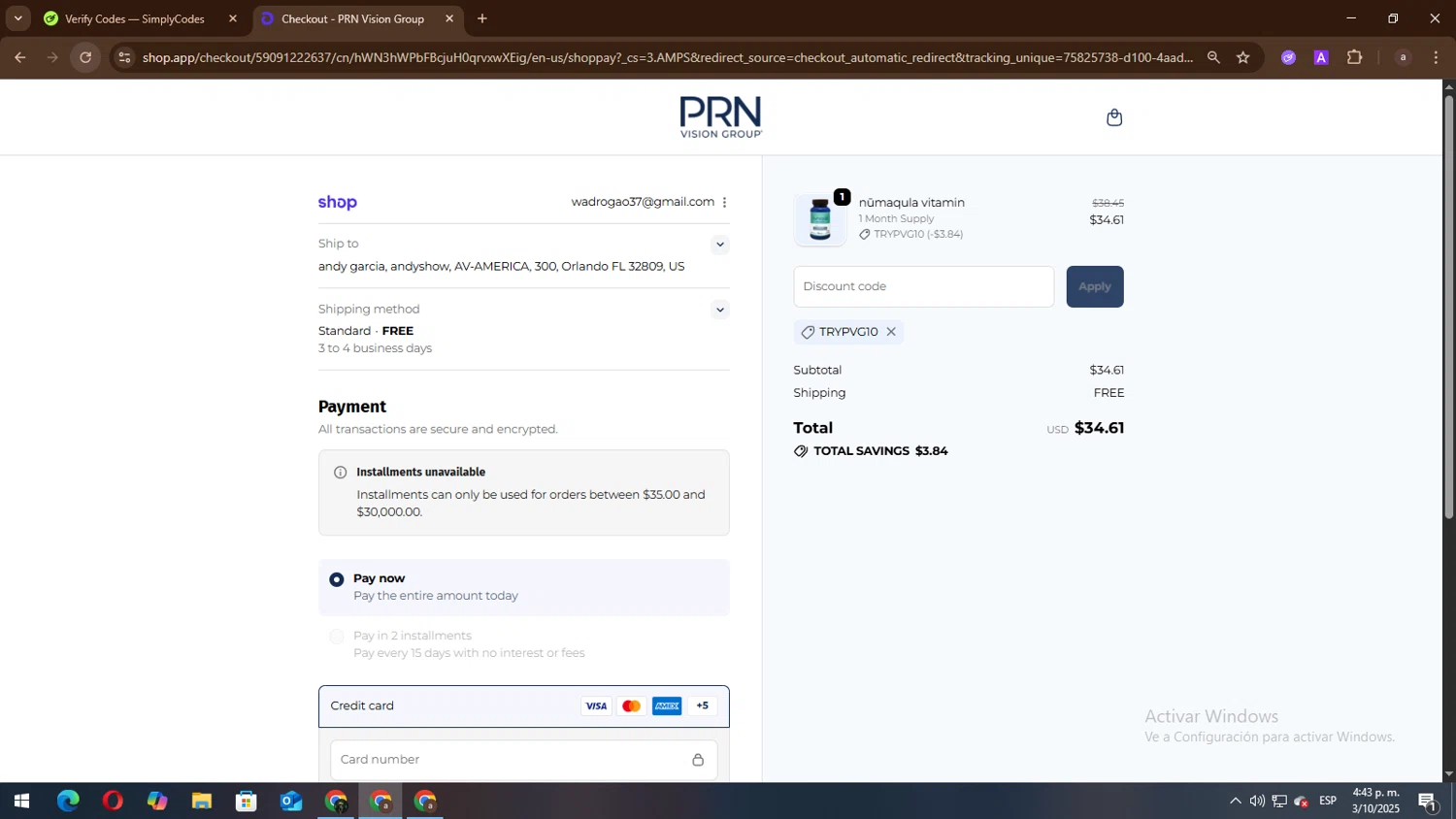Open Opera browser from the taskbar
This screenshot has height=819, width=1456.
pyautogui.click(x=113, y=802)
